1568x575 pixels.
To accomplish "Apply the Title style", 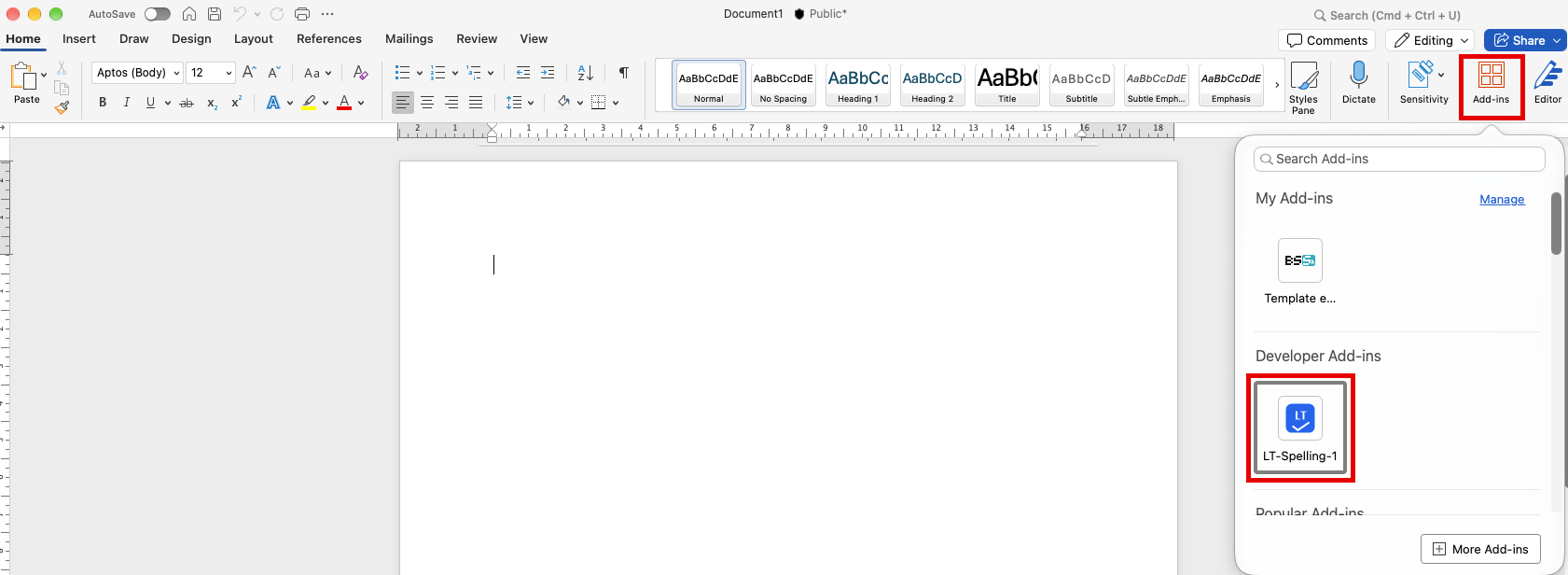I will [1007, 85].
